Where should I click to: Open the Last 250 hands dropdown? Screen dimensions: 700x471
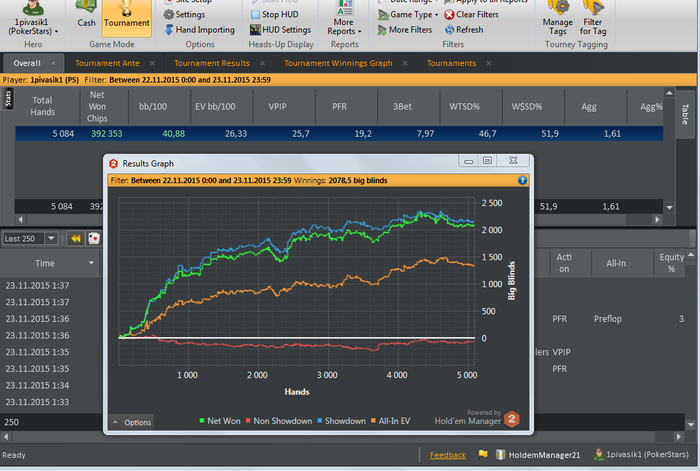[51, 238]
